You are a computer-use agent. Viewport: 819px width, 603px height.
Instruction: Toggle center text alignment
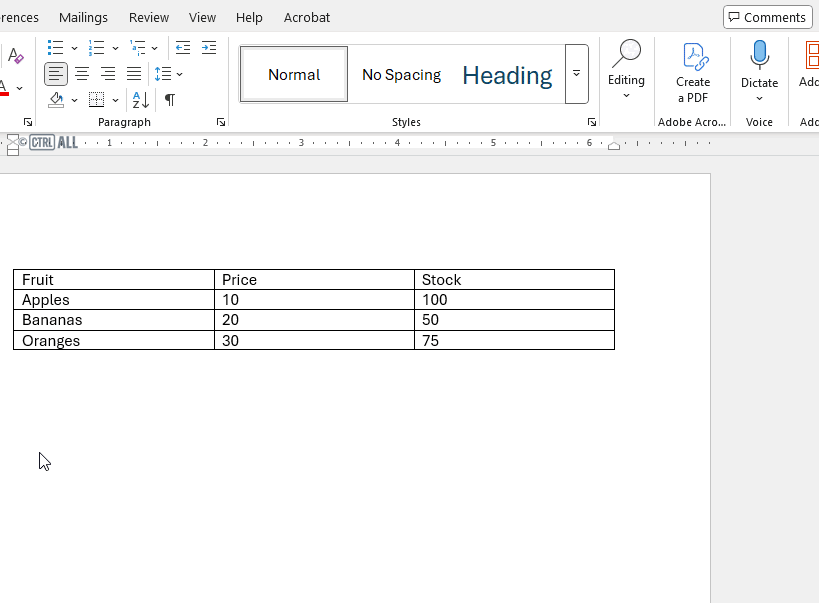pyautogui.click(x=81, y=73)
